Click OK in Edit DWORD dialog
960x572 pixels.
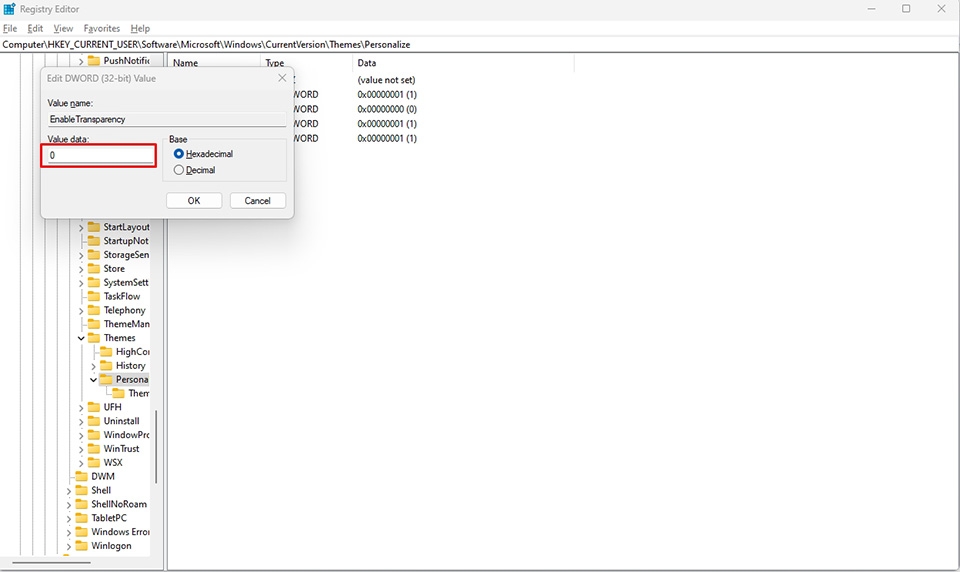(x=194, y=201)
